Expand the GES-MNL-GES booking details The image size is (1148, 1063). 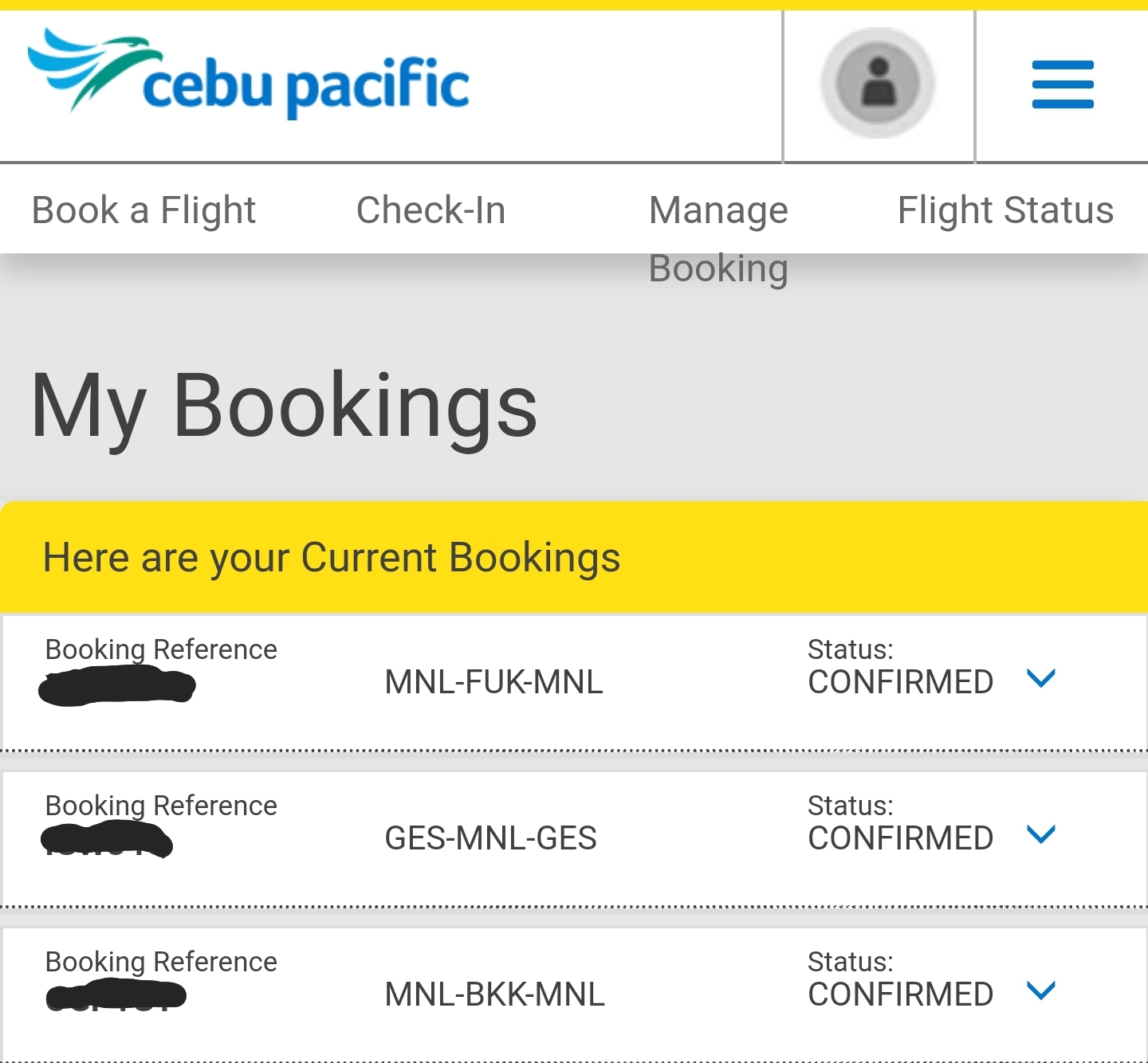tap(1042, 835)
